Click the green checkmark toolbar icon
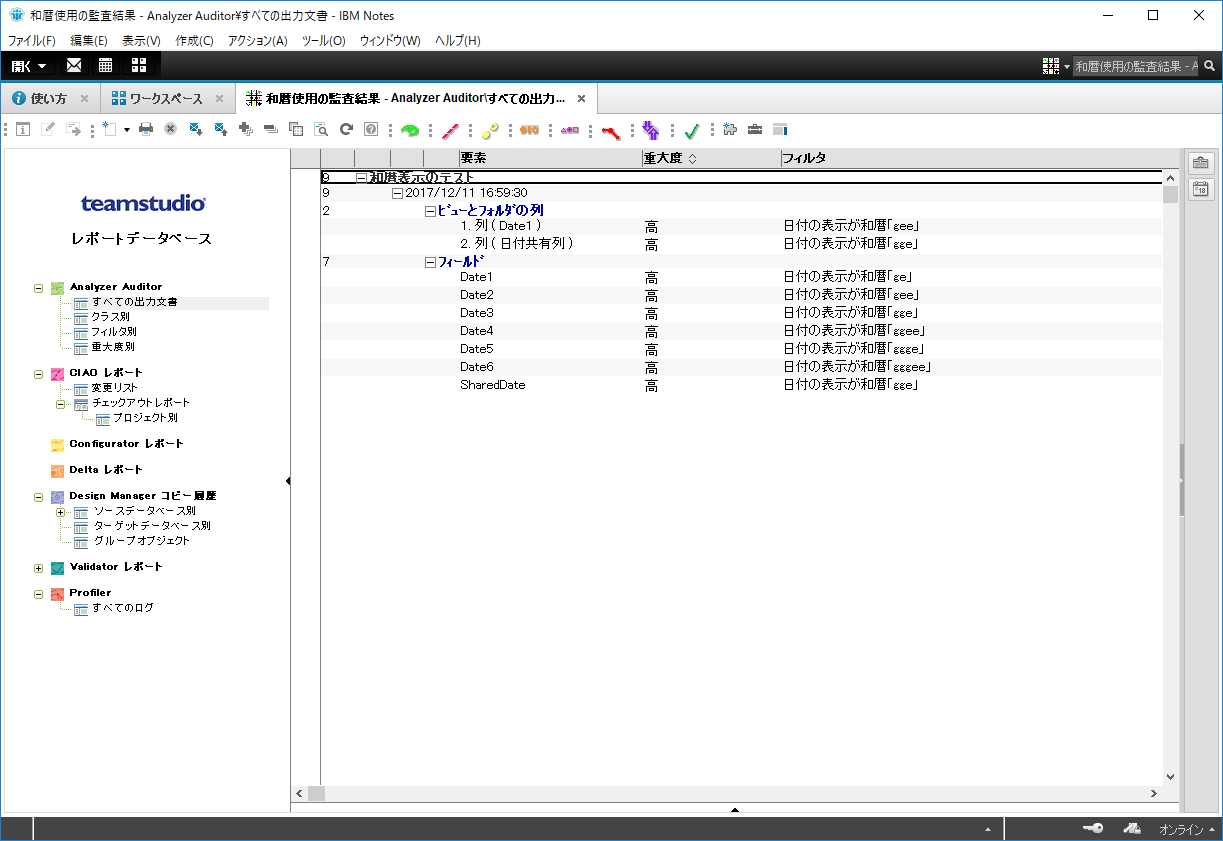Image resolution: width=1223 pixels, height=841 pixels. coord(691,129)
